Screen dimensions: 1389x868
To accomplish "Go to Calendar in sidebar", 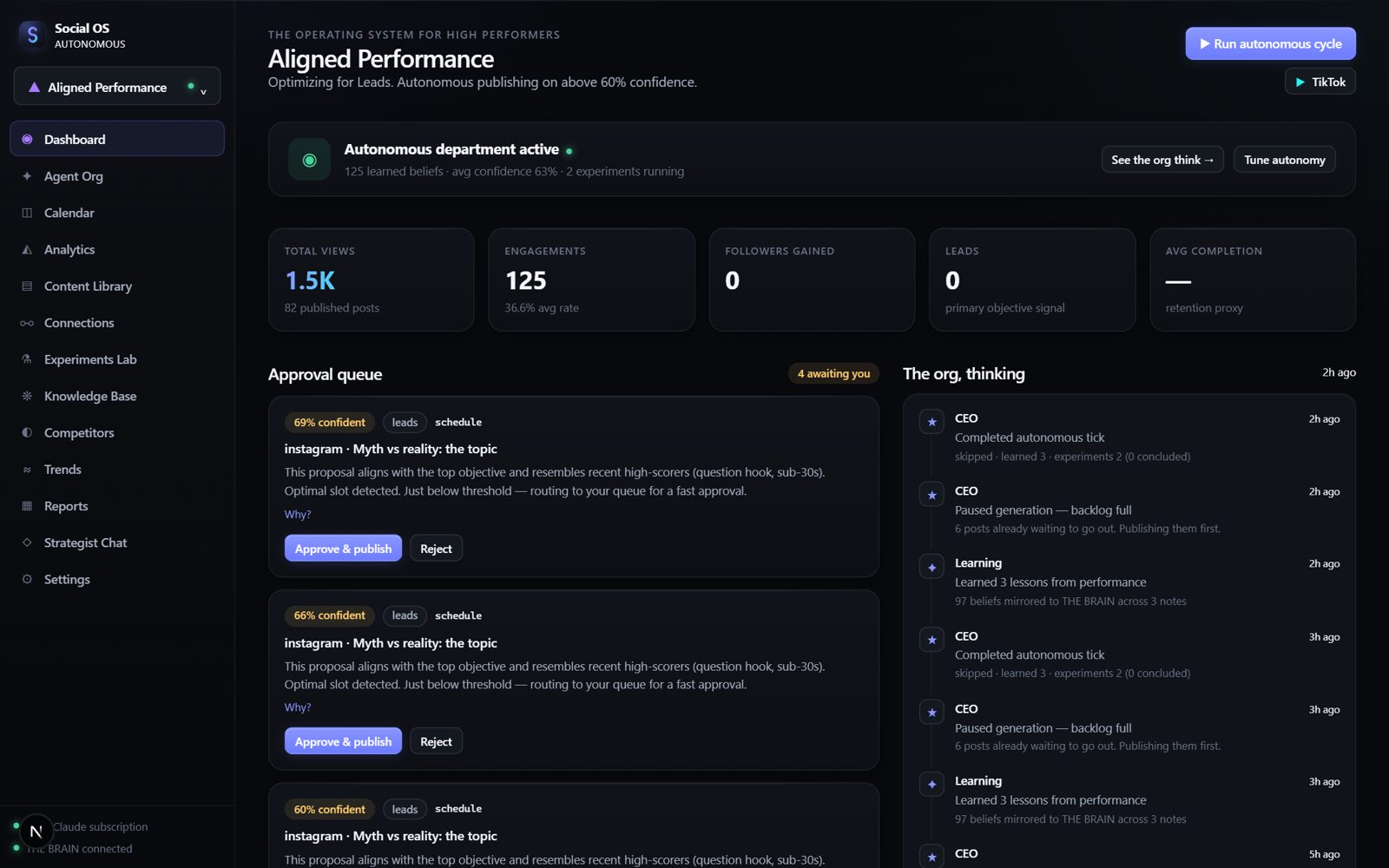I will tap(117, 213).
